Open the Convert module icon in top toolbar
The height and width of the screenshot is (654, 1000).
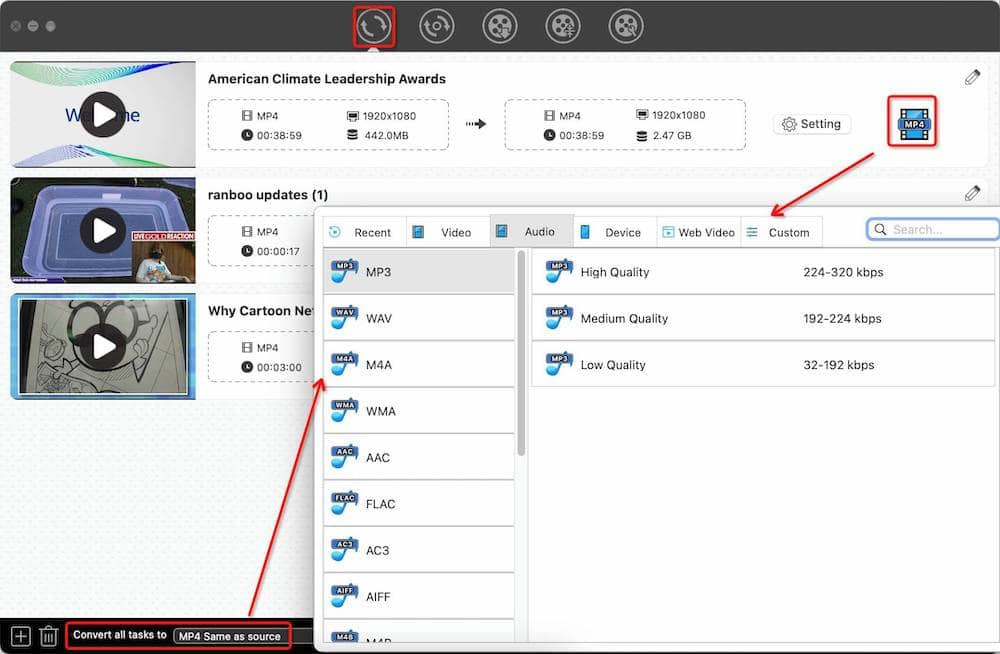374,26
